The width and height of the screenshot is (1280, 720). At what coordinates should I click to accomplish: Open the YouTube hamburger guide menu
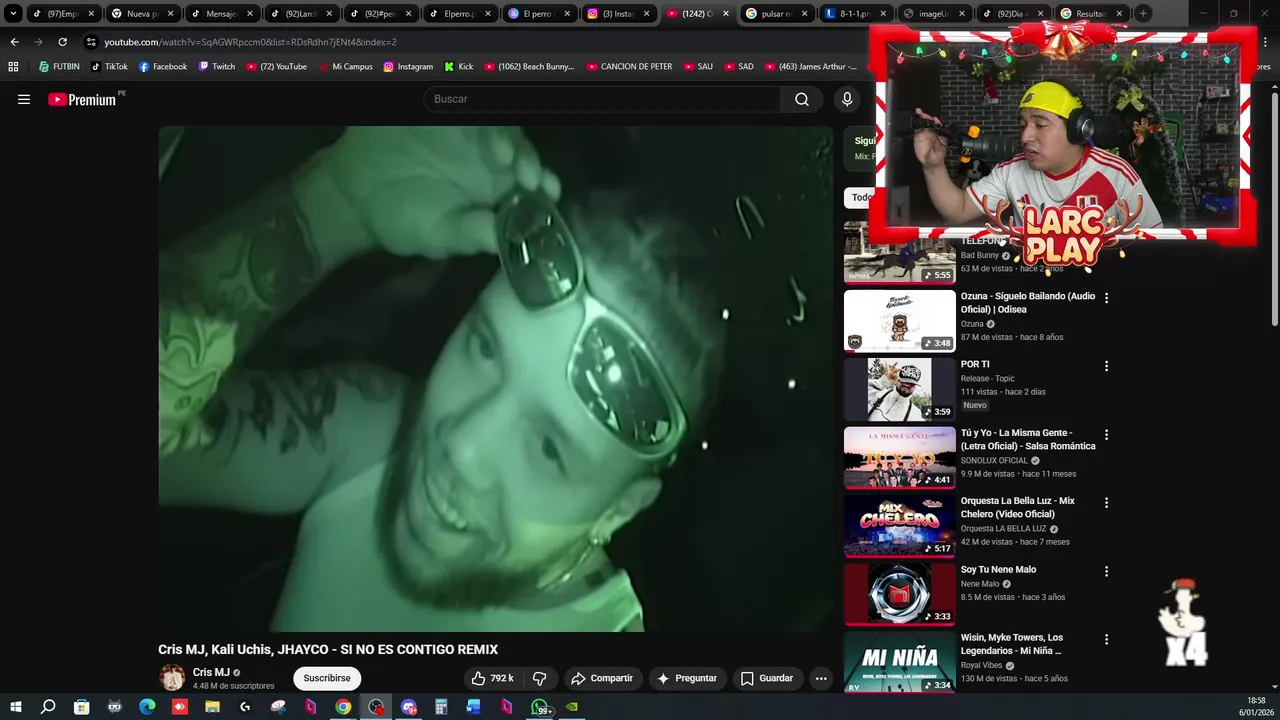(x=24, y=99)
